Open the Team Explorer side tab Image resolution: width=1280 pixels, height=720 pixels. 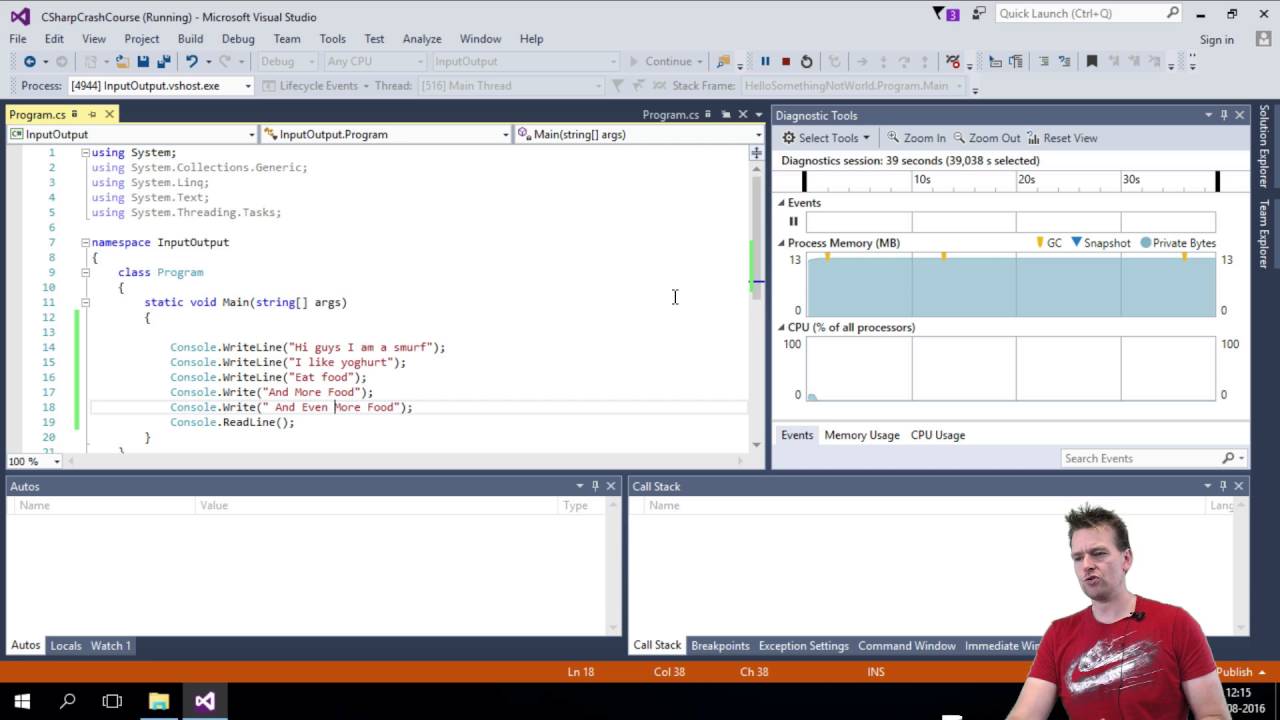[x=1264, y=234]
